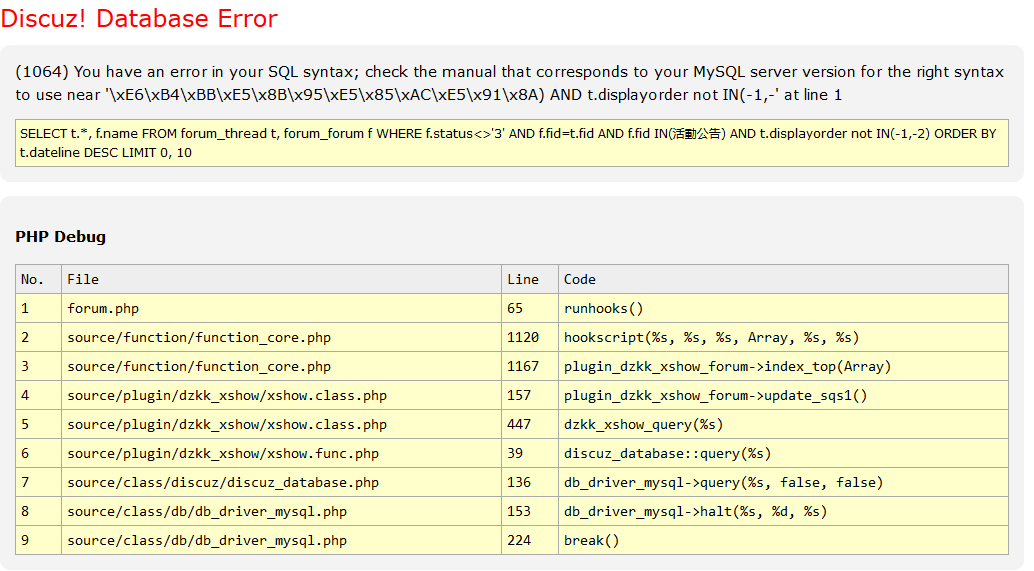Click the "Discuz! Database Error" heading
Screen dimensions: 1034x571
(x=139, y=19)
